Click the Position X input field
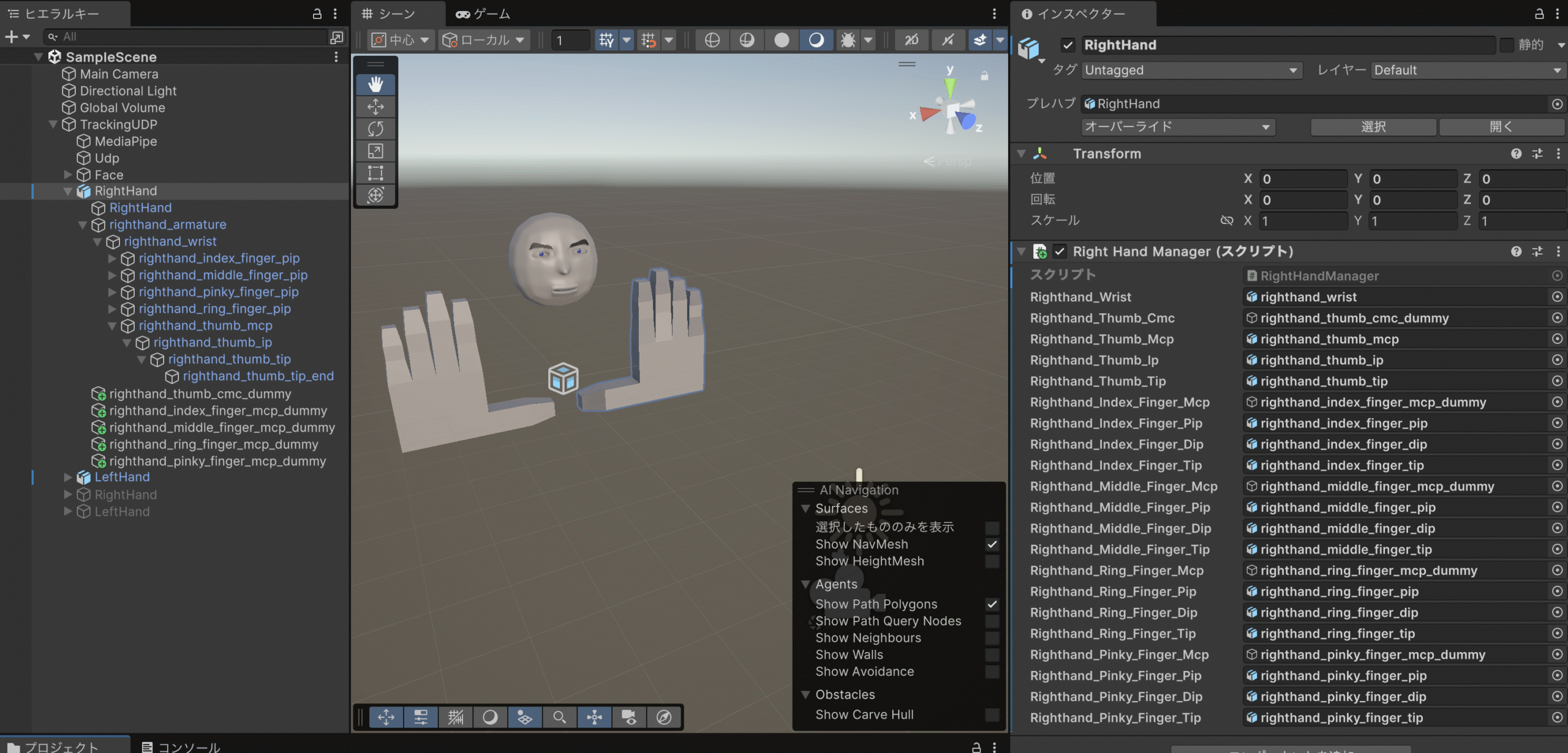Screen dimensions: 1568x753 [1303, 179]
